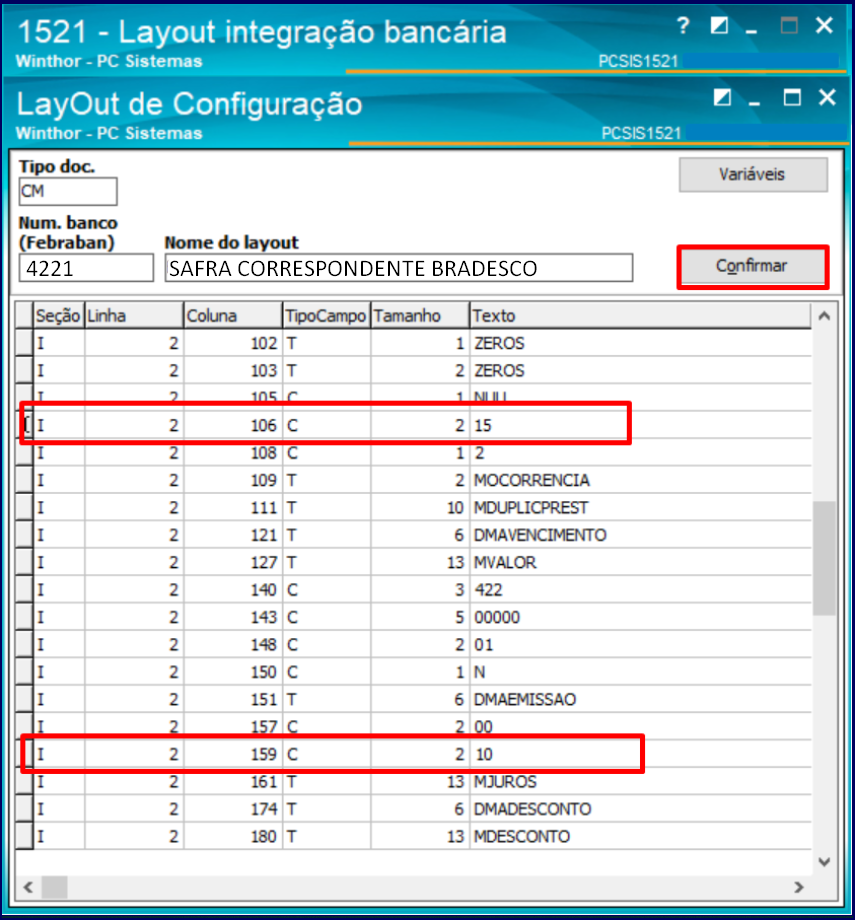Click the horizontal scrollbar left arrow
This screenshot has width=855, height=920.
[28, 887]
